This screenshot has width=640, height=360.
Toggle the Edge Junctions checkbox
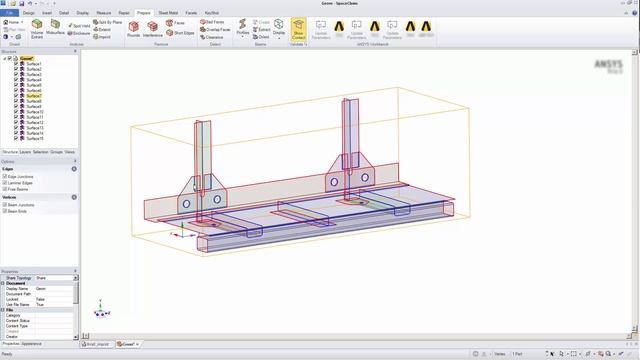coord(5,176)
